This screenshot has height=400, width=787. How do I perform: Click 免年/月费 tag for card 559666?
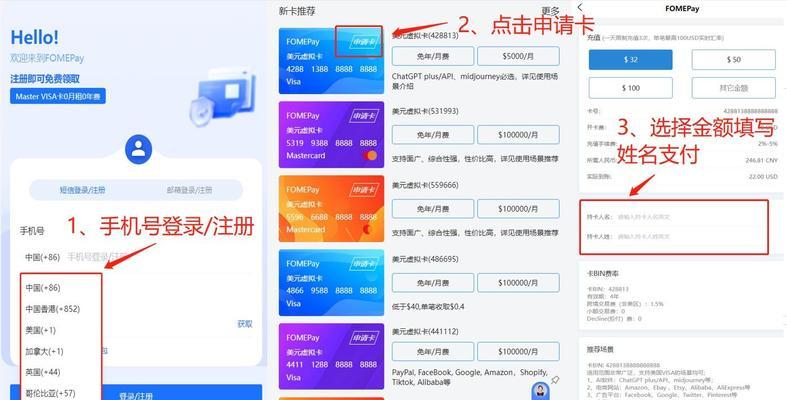pos(433,209)
